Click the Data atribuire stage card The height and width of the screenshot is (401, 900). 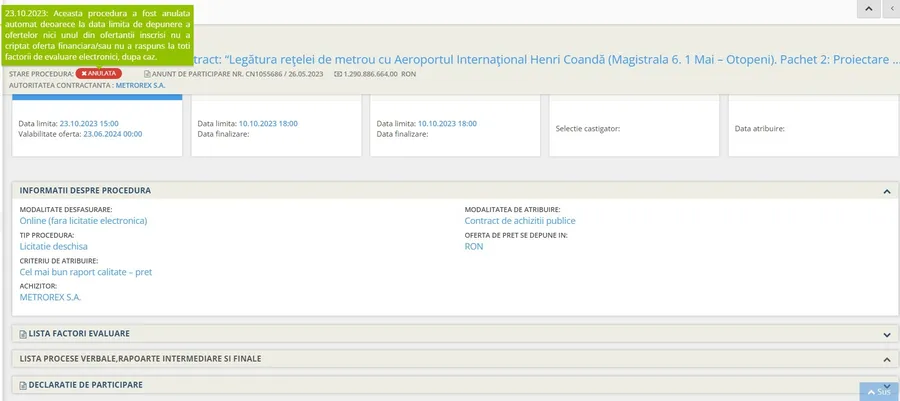pos(812,128)
